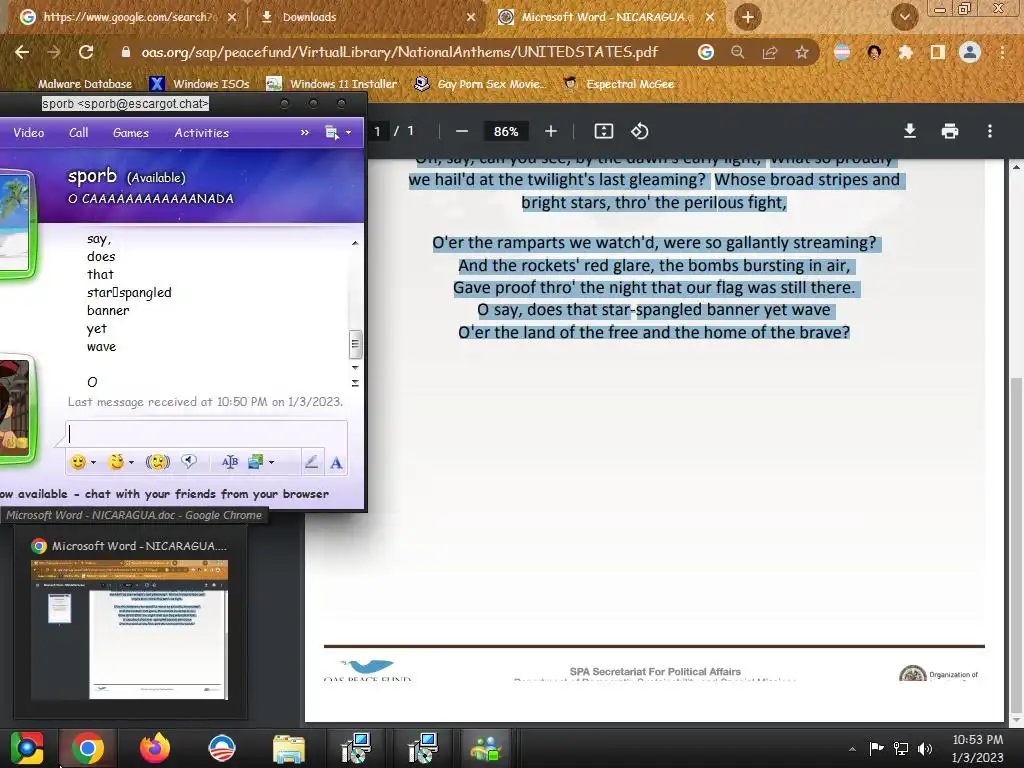
Task: Click the Chrome forward arrow
Action: tap(54, 52)
